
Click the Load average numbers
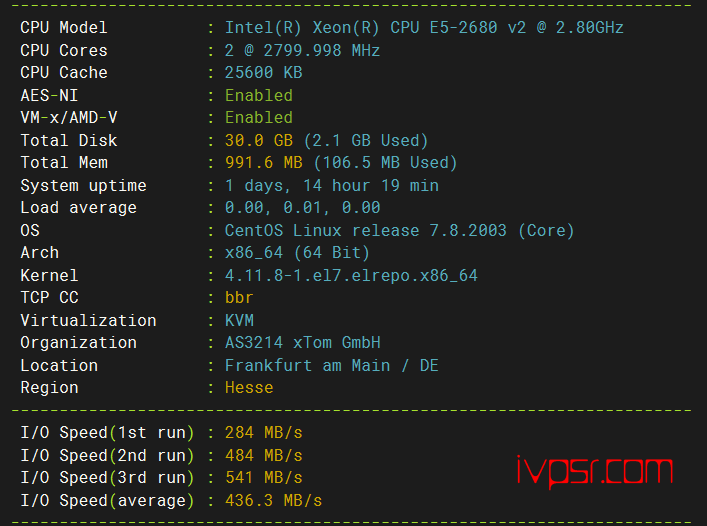302,208
